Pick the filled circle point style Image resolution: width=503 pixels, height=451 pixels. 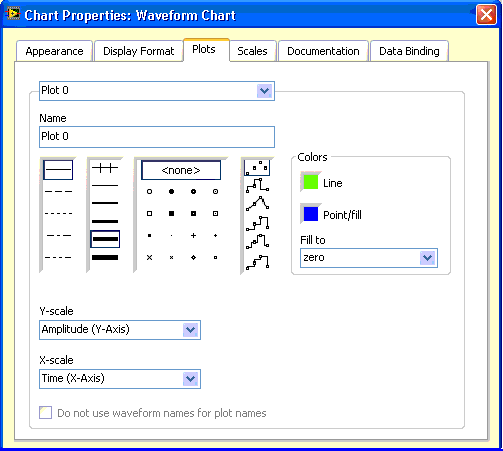171,192
